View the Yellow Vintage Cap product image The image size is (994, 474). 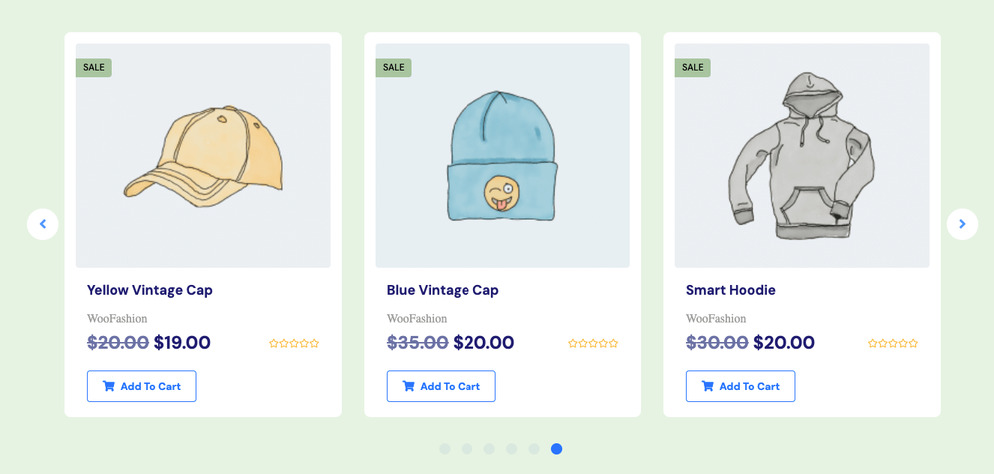point(203,155)
